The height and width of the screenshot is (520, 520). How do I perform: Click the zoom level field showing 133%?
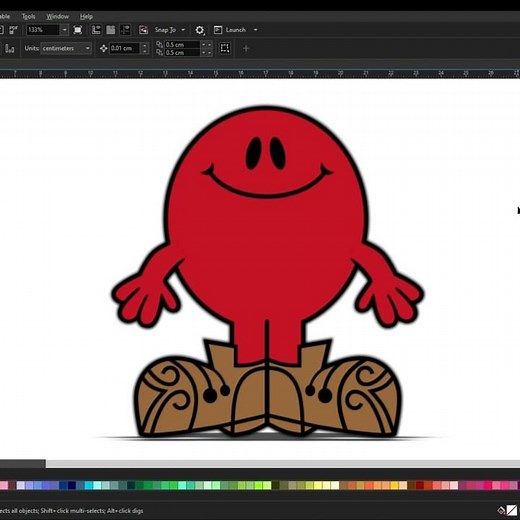pos(43,30)
